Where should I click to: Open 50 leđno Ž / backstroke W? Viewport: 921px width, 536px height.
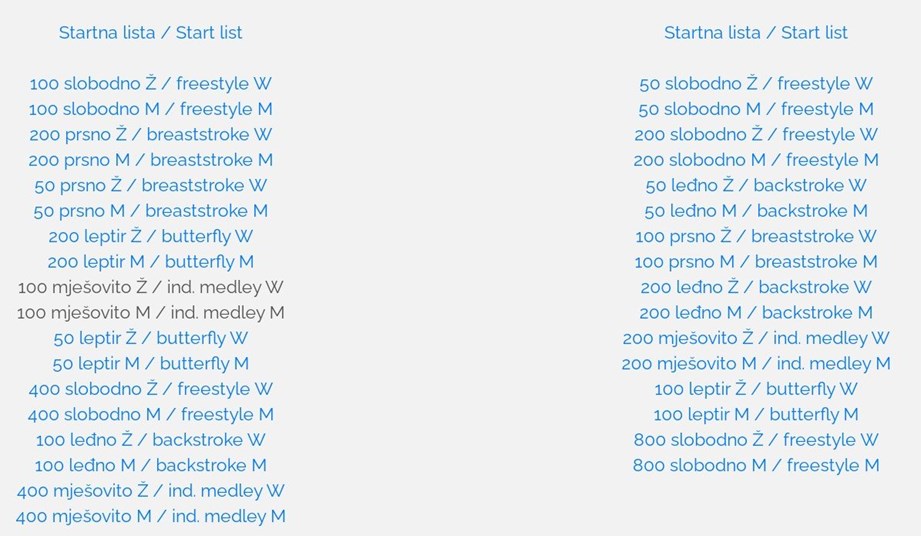click(x=756, y=186)
